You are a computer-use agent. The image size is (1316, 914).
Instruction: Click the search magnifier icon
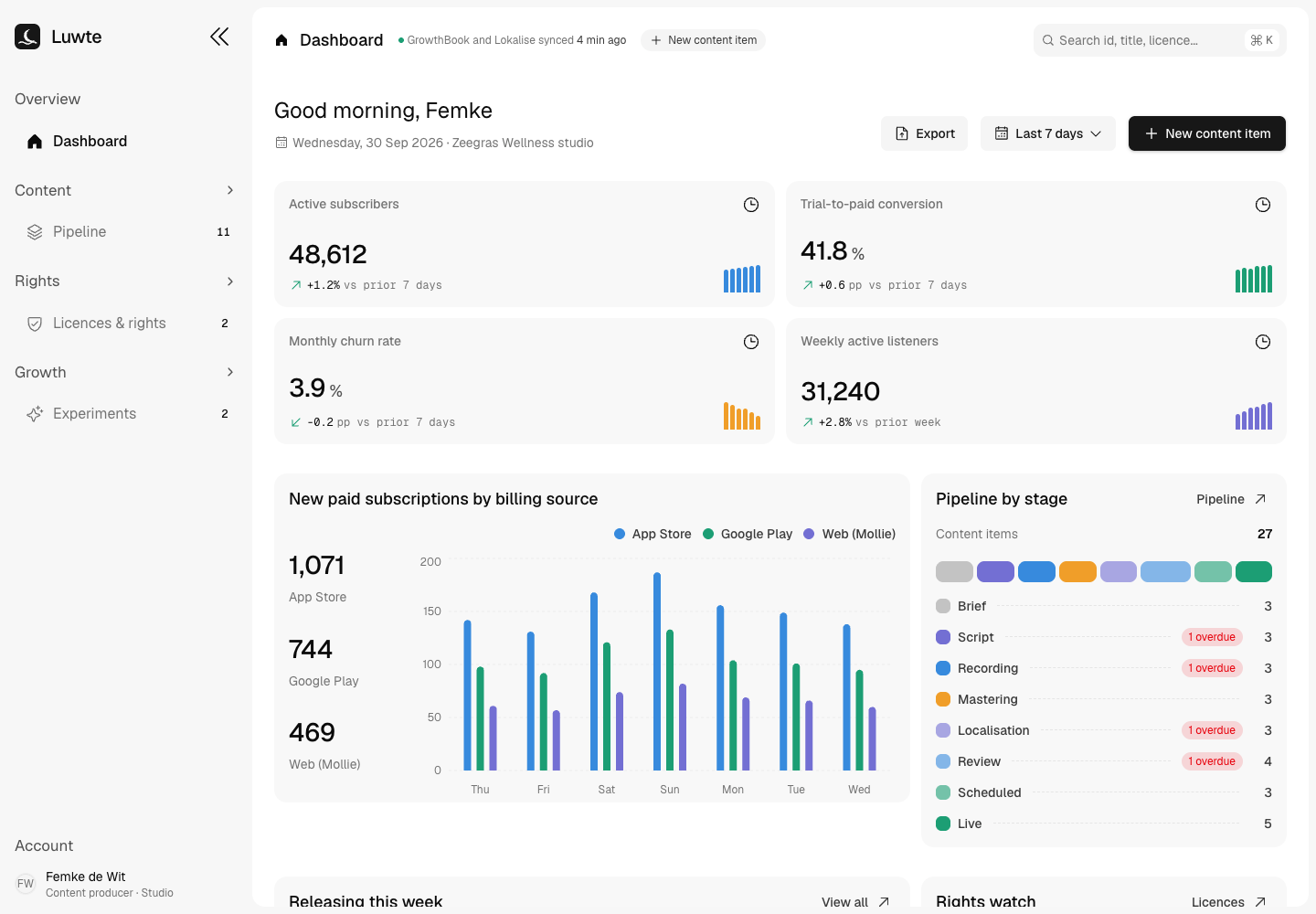1048,40
